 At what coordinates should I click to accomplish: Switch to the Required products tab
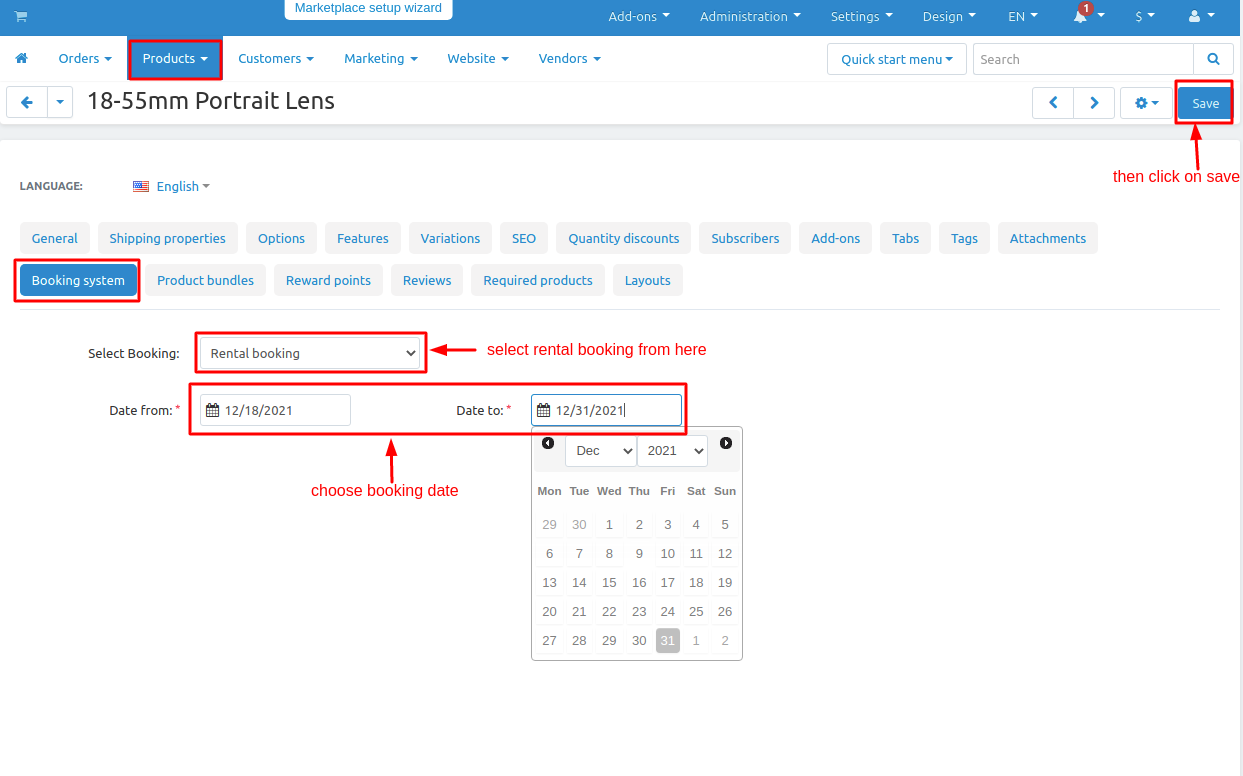(x=538, y=280)
